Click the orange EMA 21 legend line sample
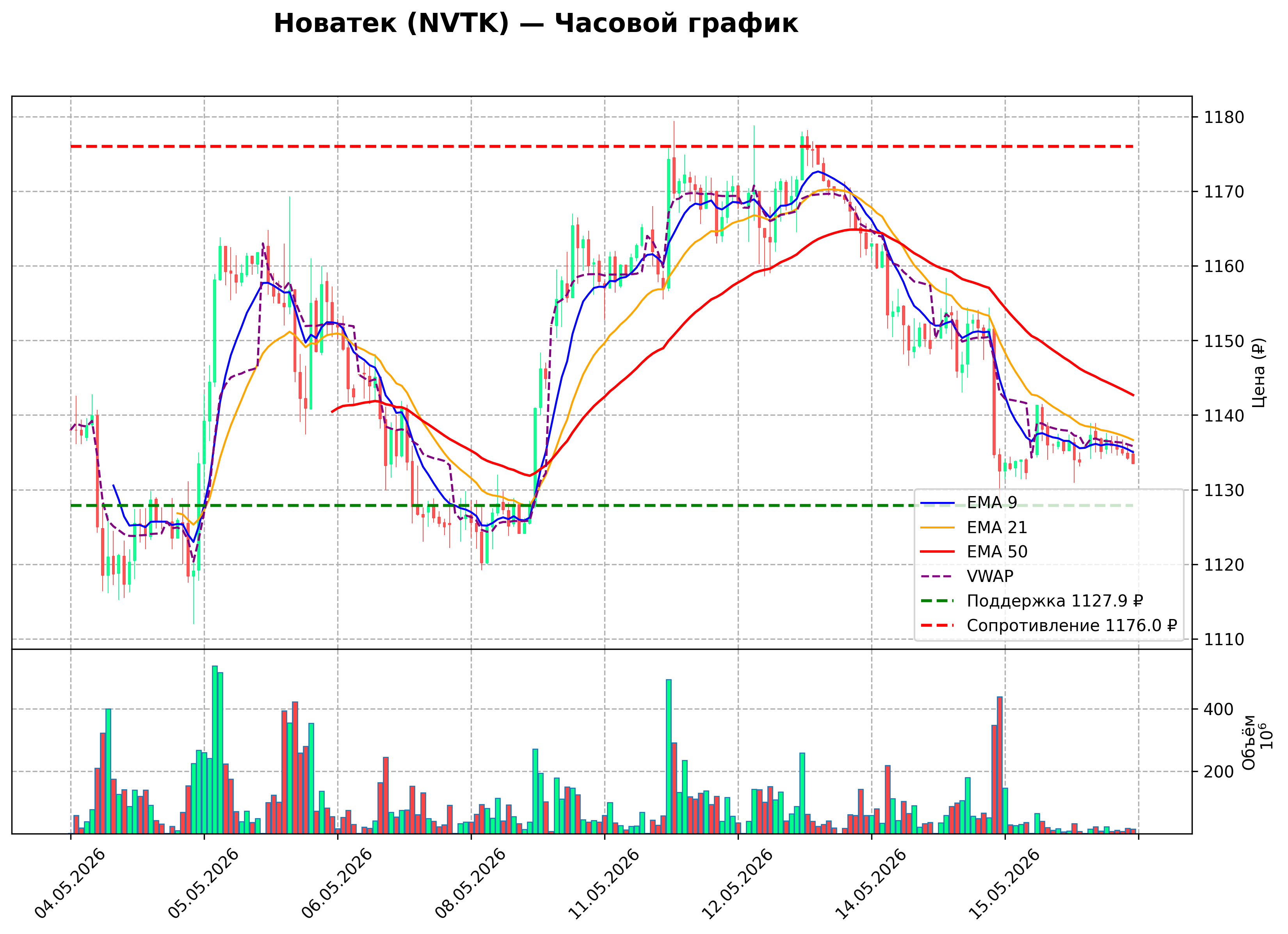The height and width of the screenshot is (934, 1288). [937, 527]
